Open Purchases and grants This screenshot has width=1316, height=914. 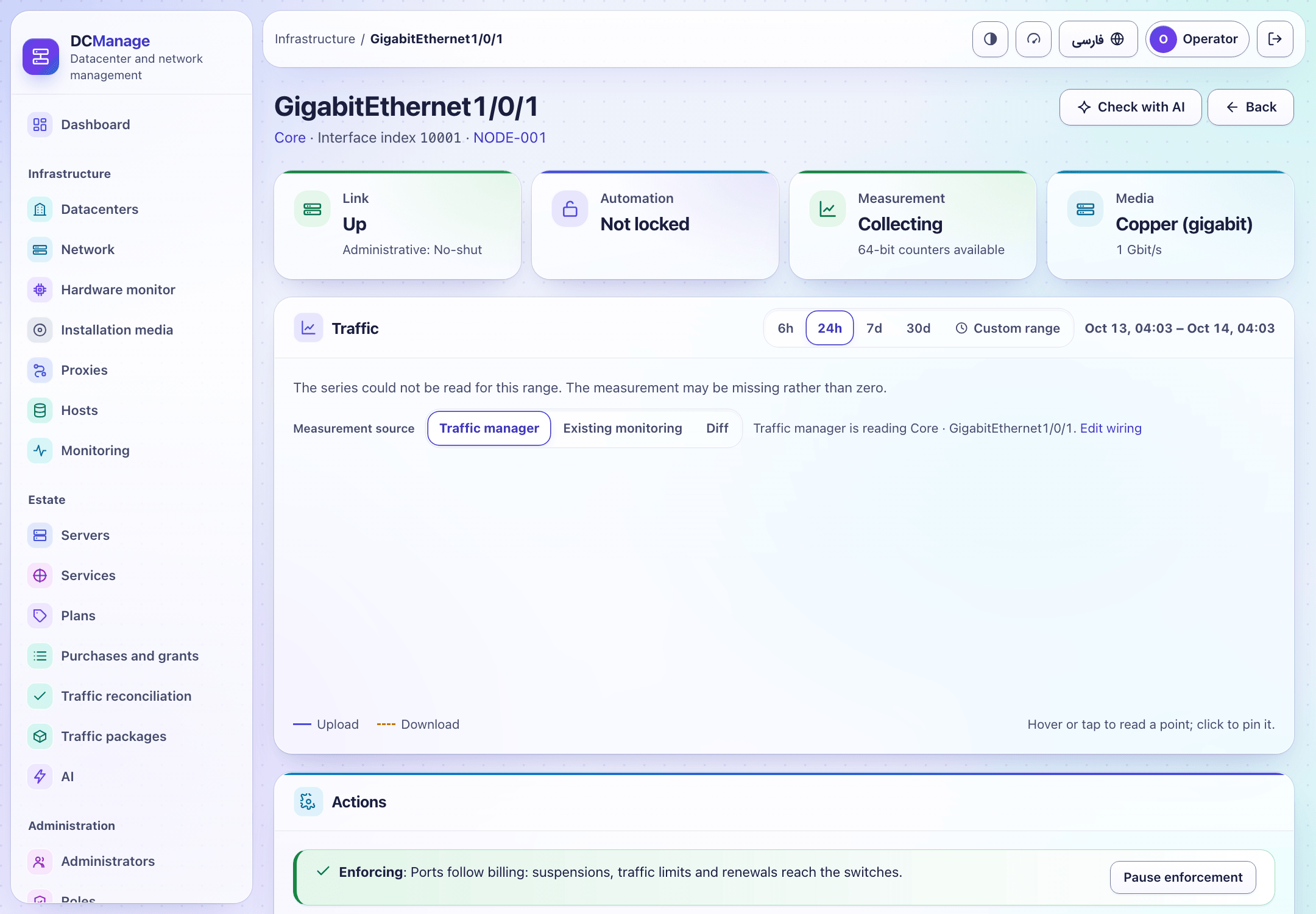tap(132, 656)
